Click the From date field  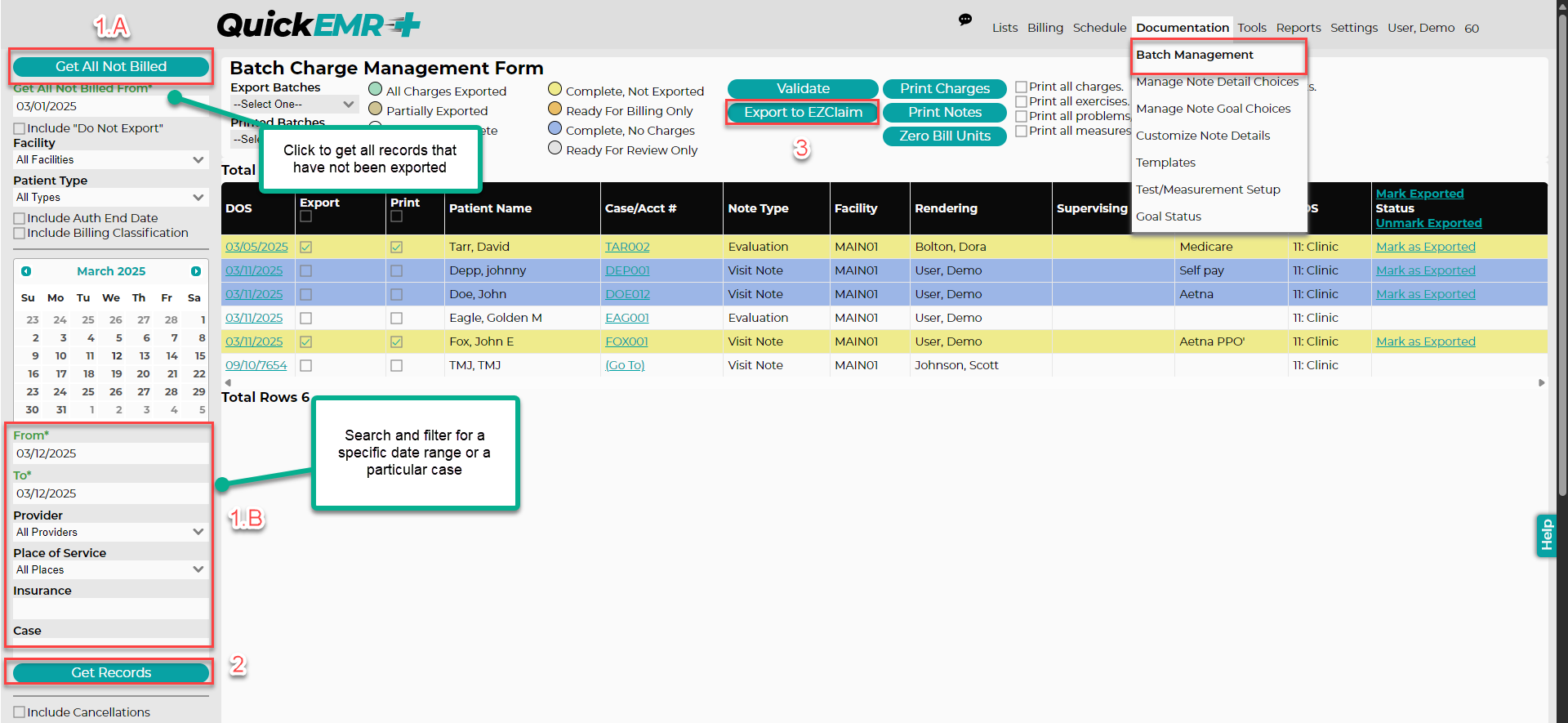[110, 453]
